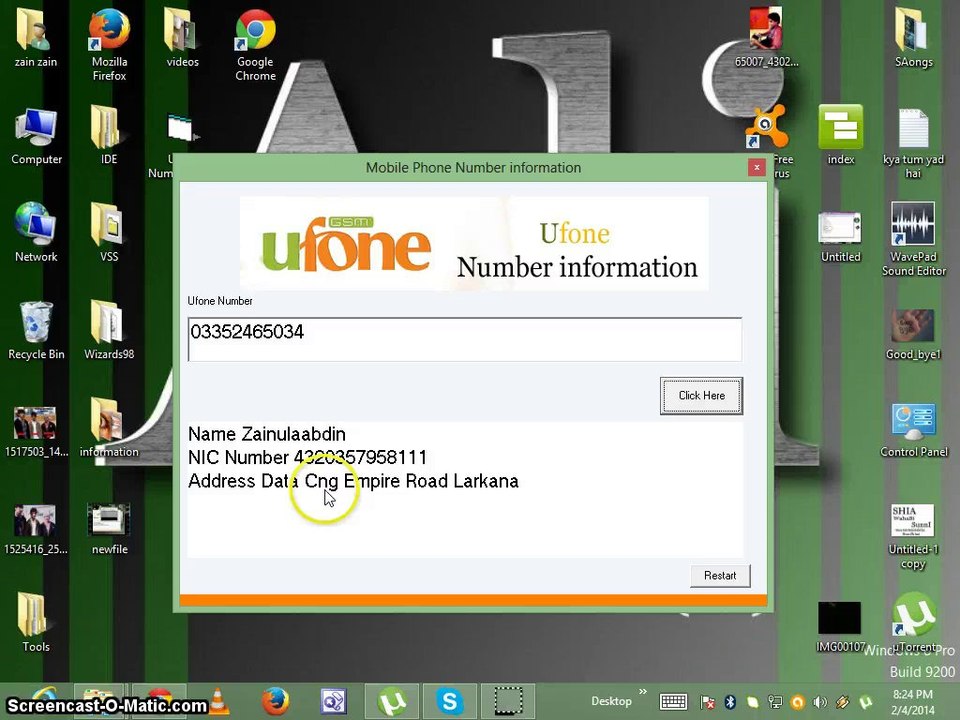960x720 pixels.
Task: Open Firefox from the taskbar
Action: (276, 702)
